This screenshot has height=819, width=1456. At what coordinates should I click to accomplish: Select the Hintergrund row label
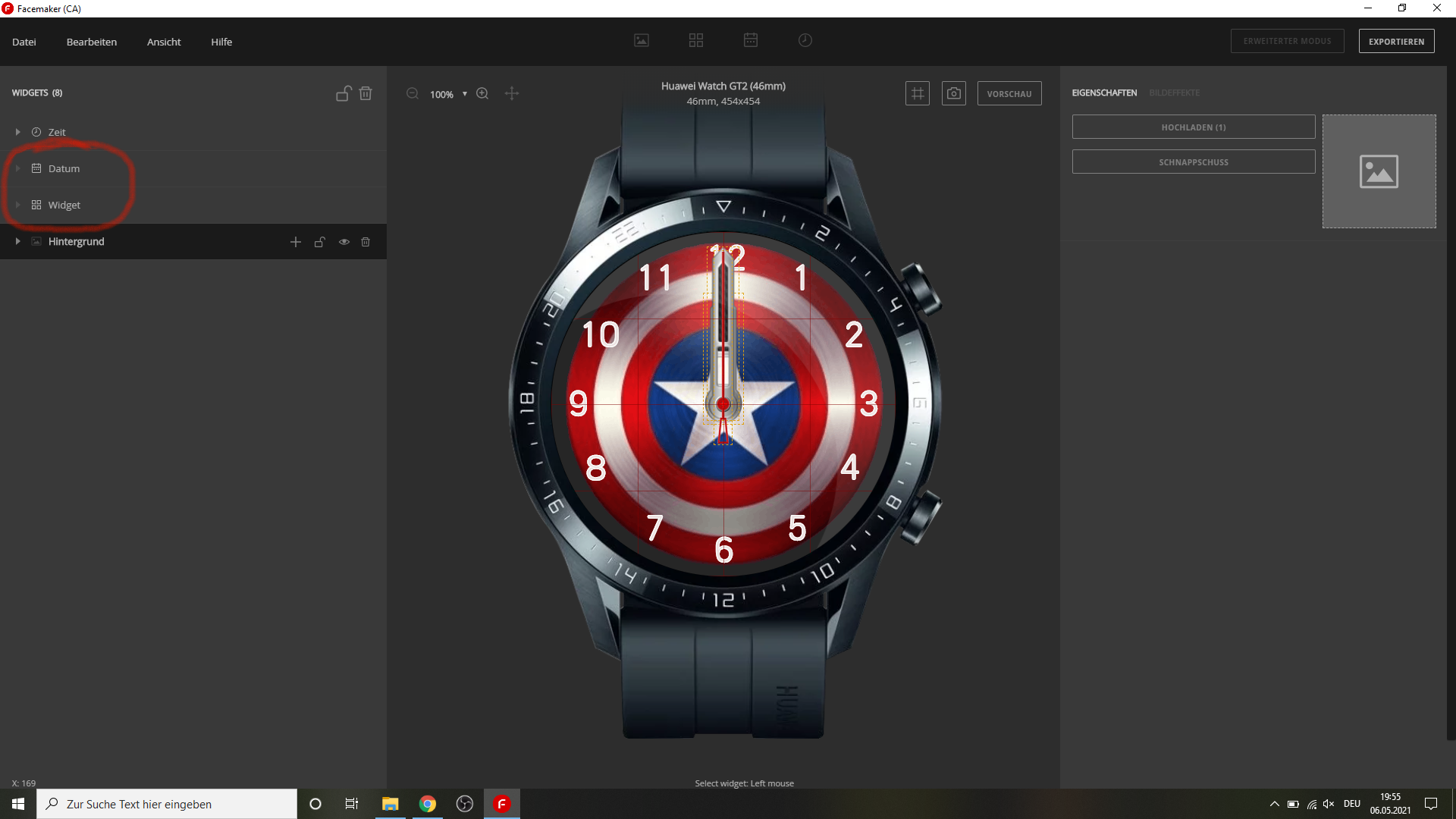77,241
